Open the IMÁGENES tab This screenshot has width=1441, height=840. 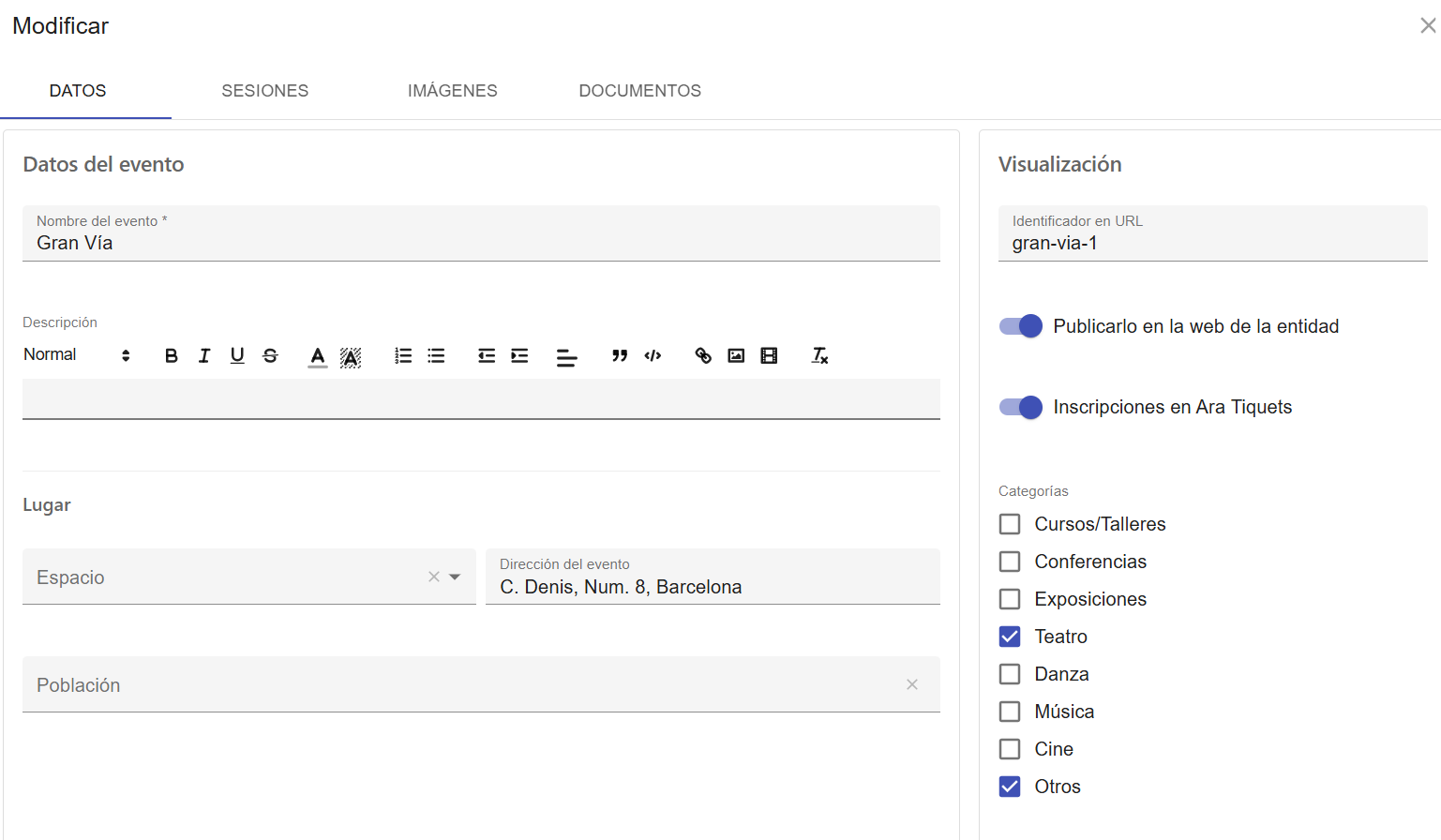point(453,91)
